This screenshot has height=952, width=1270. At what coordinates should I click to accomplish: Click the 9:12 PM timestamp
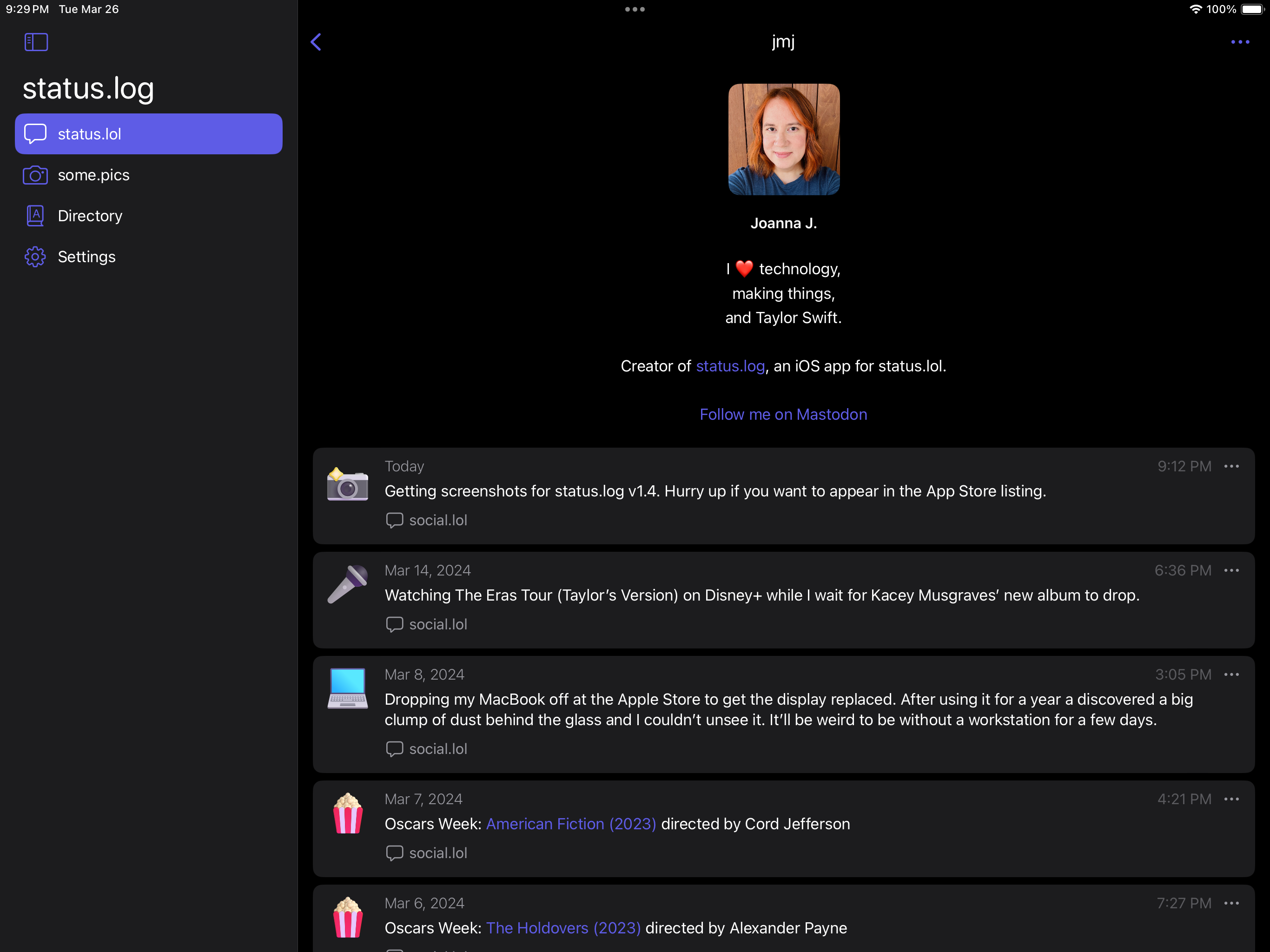point(1184,466)
